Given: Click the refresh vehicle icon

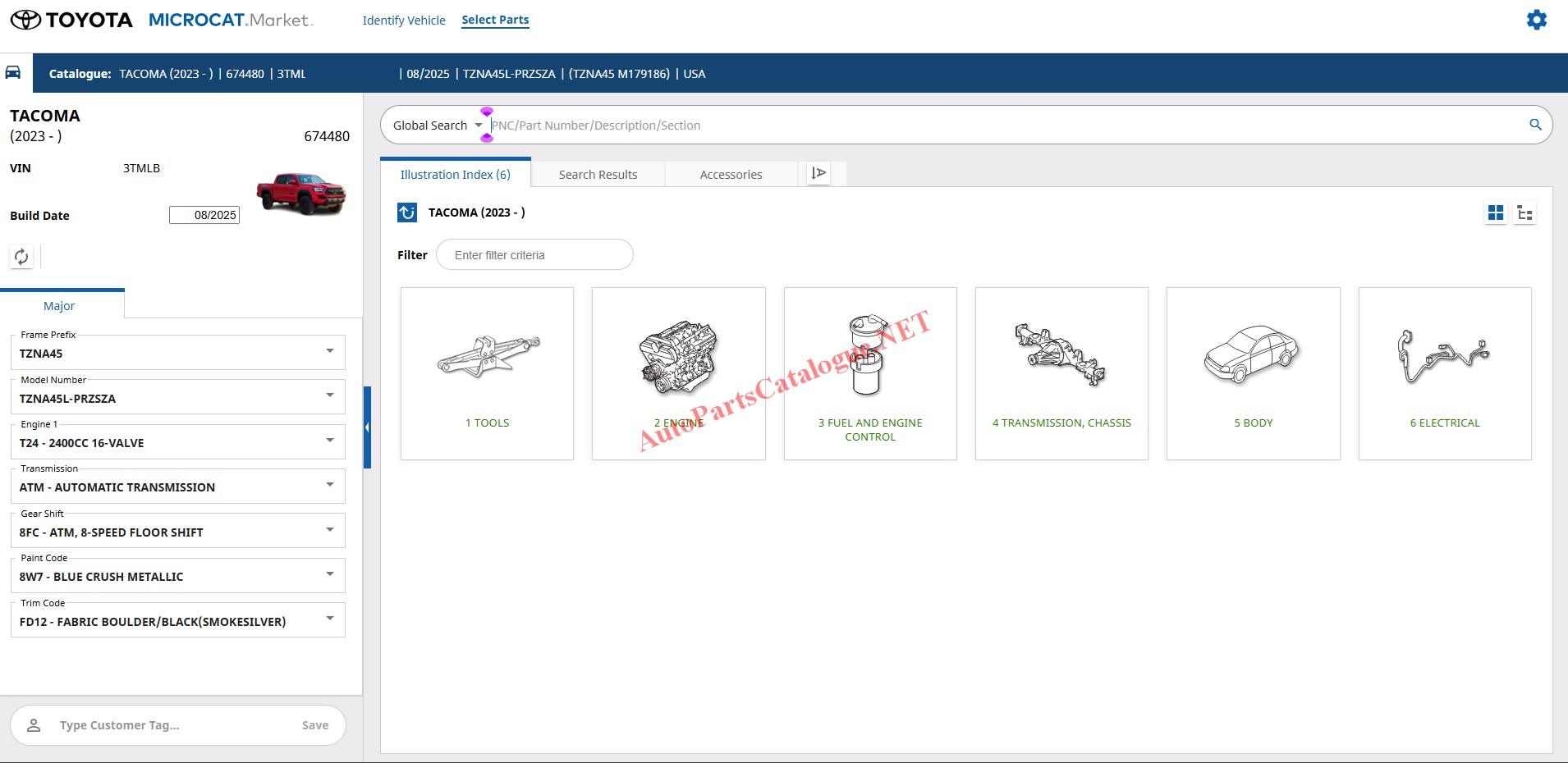Looking at the screenshot, I should pyautogui.click(x=21, y=257).
